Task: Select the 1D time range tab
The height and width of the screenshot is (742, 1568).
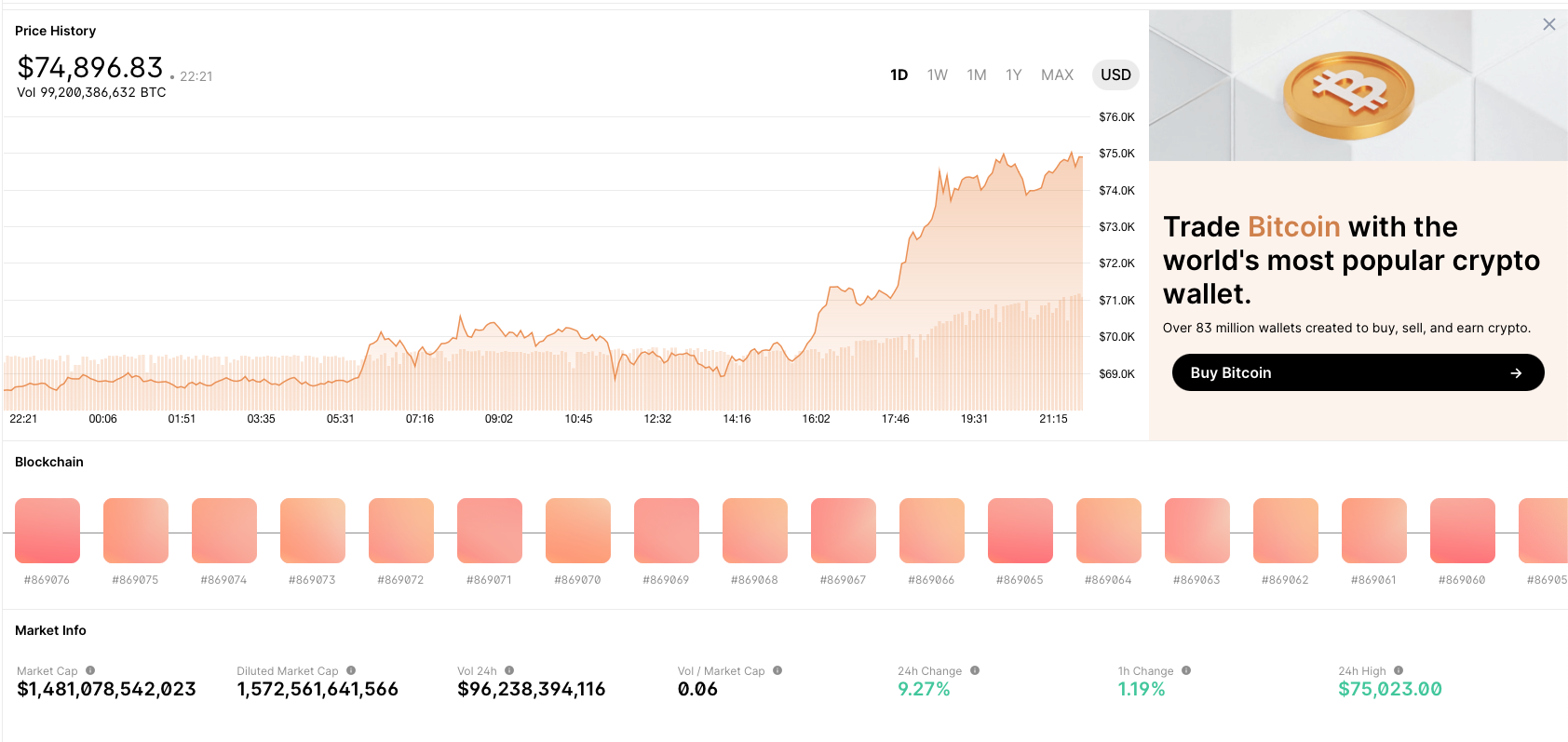Action: (899, 74)
